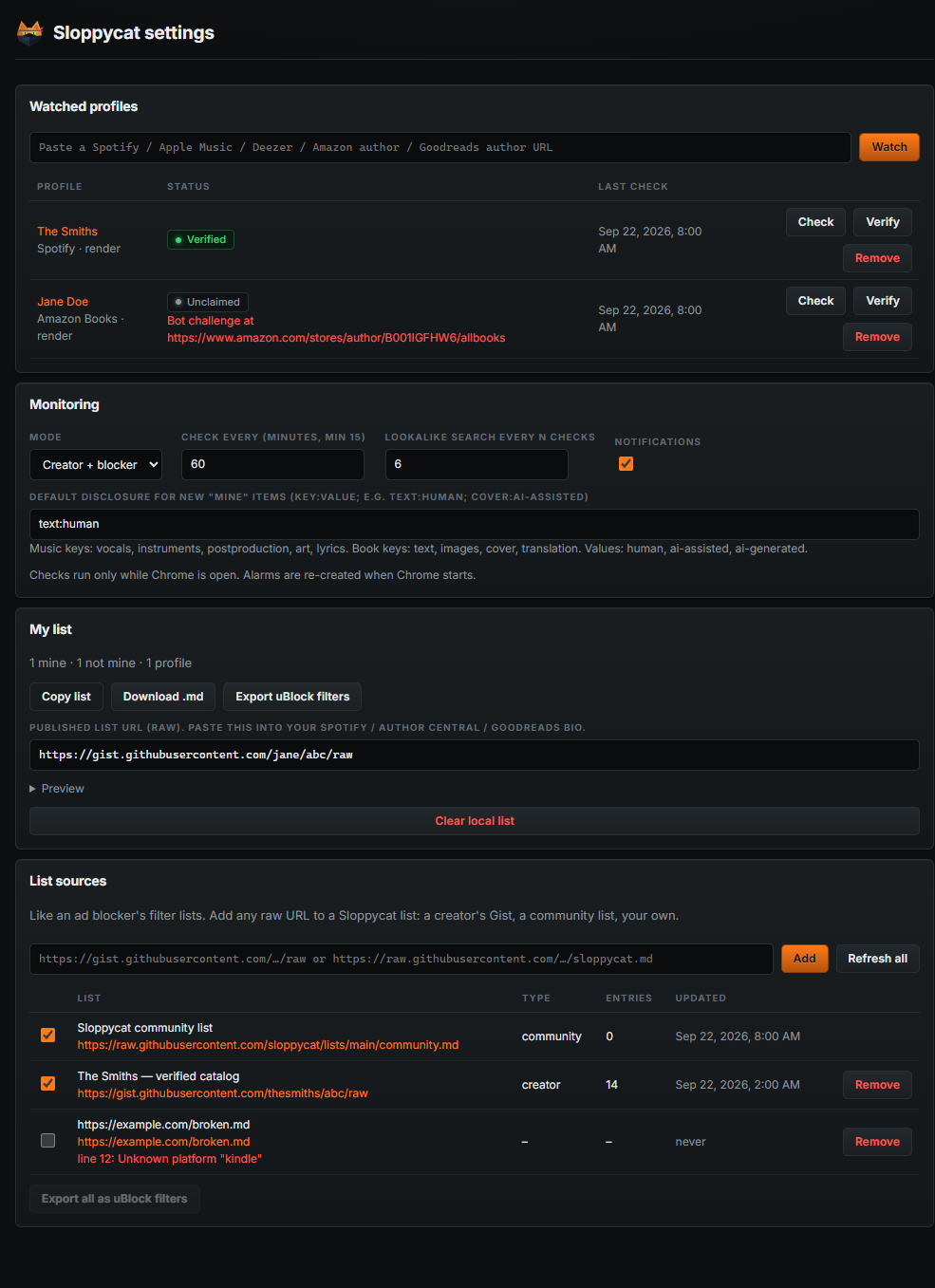Click the "Sloppycat community list" title

pyautogui.click(x=144, y=1028)
